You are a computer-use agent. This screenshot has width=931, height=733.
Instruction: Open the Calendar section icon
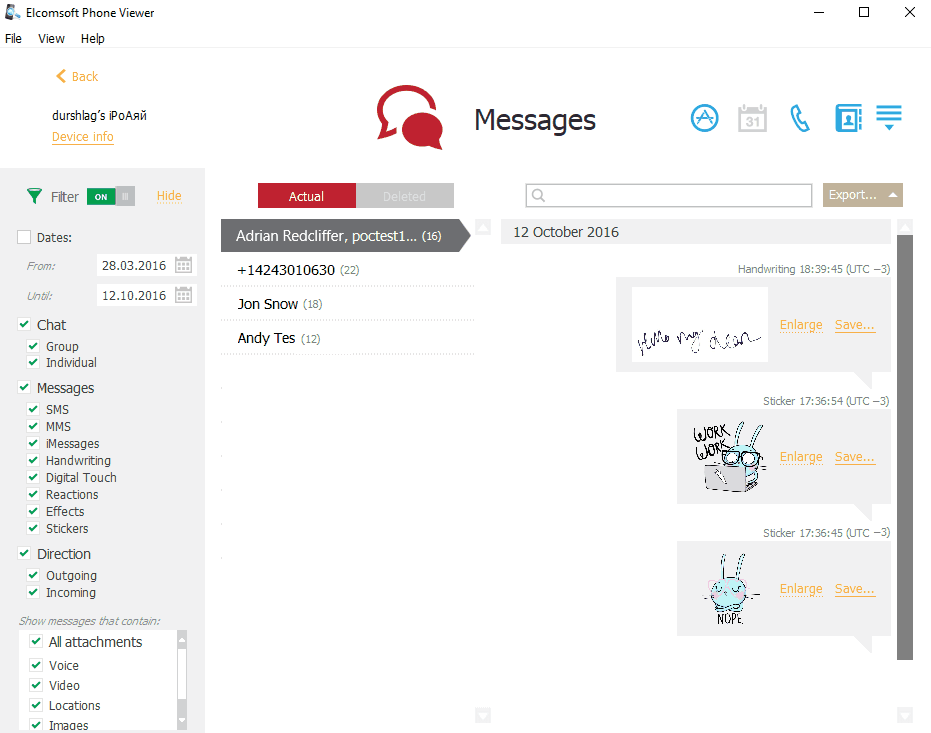pyautogui.click(x=752, y=118)
